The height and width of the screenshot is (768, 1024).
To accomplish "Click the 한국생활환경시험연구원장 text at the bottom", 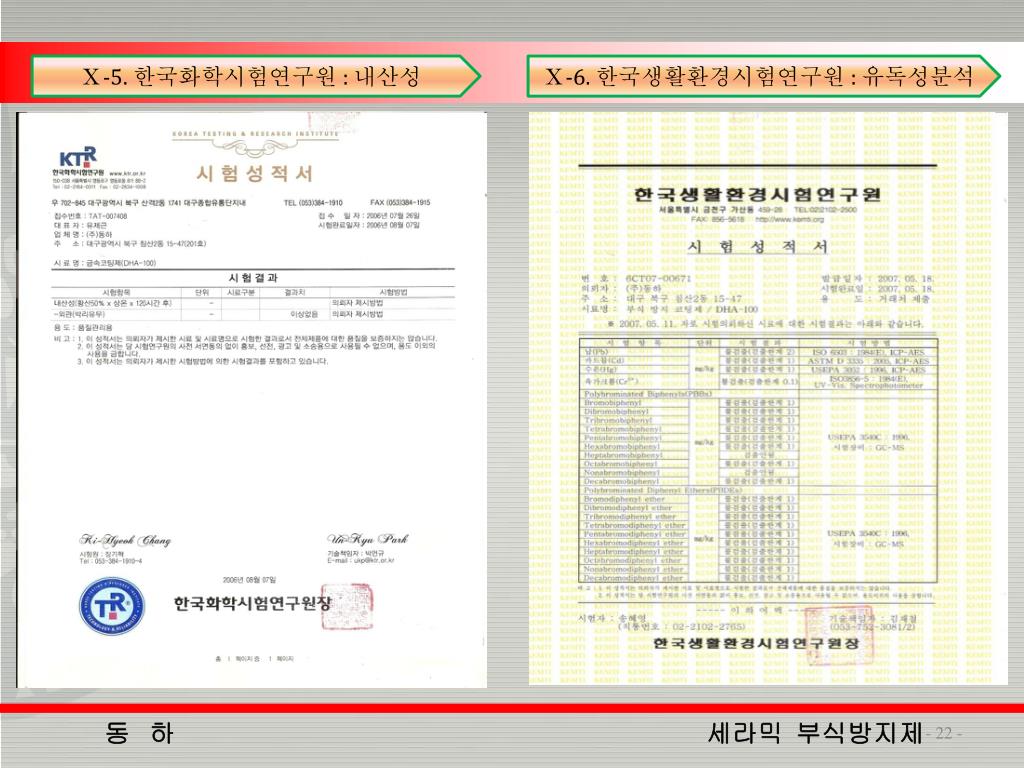I will click(x=756, y=643).
